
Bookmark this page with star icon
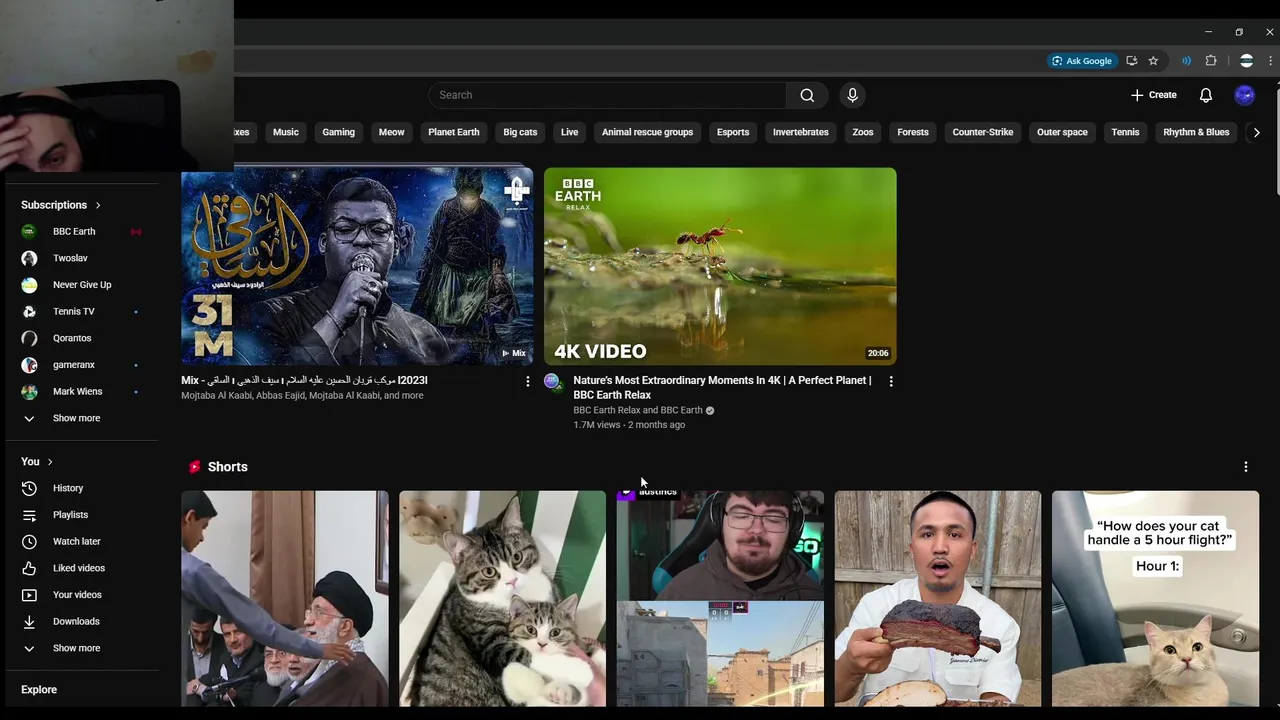tap(1153, 61)
